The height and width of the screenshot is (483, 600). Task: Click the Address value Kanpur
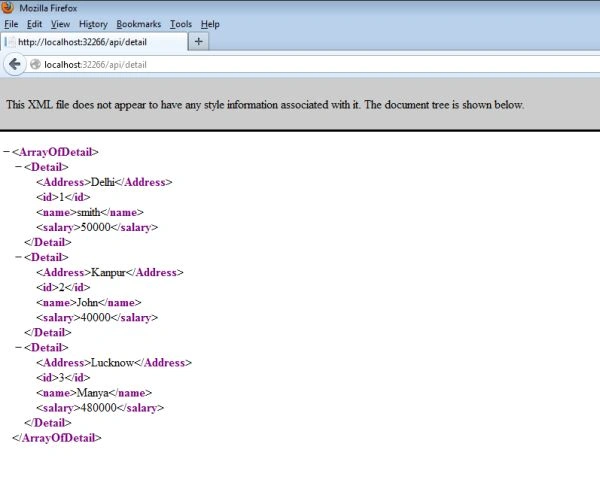pos(109,273)
